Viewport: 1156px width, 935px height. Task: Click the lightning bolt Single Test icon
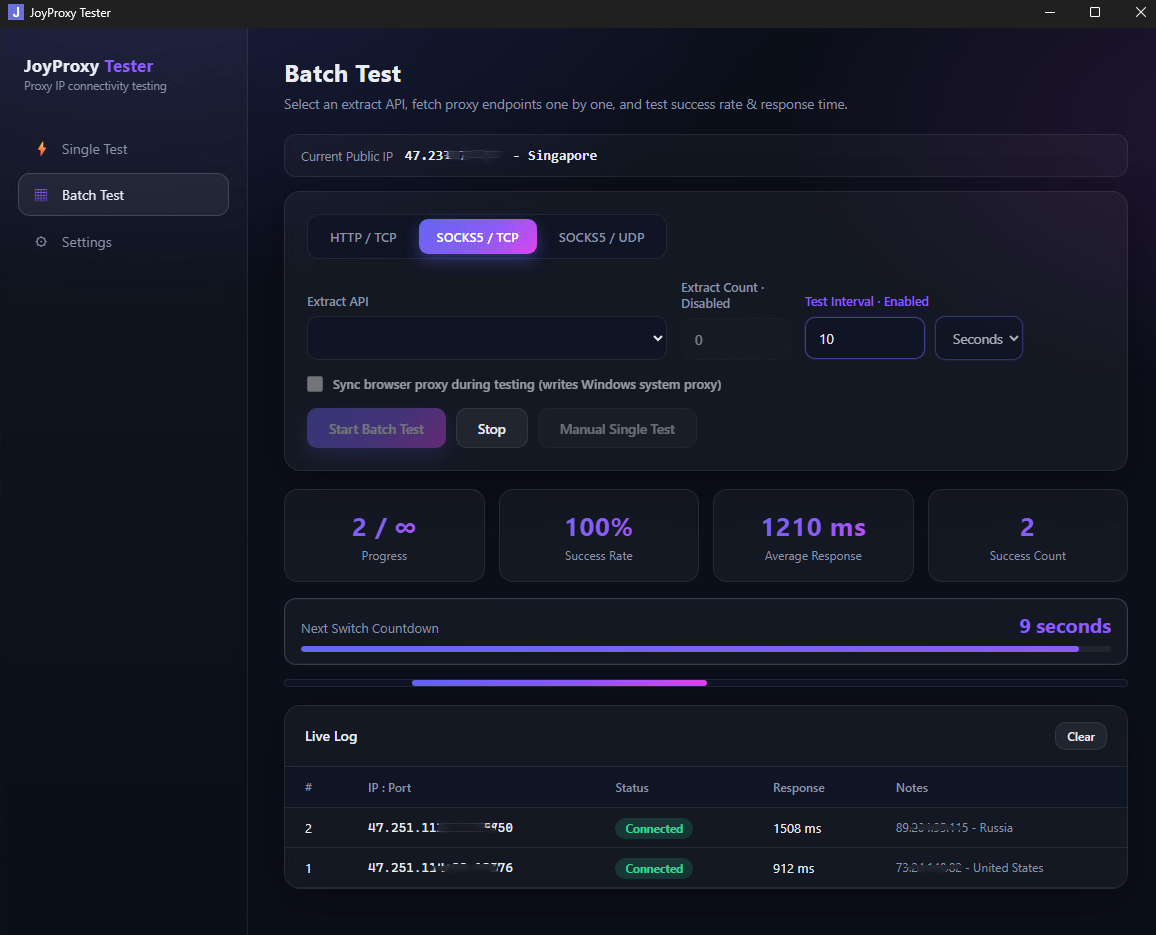click(42, 149)
